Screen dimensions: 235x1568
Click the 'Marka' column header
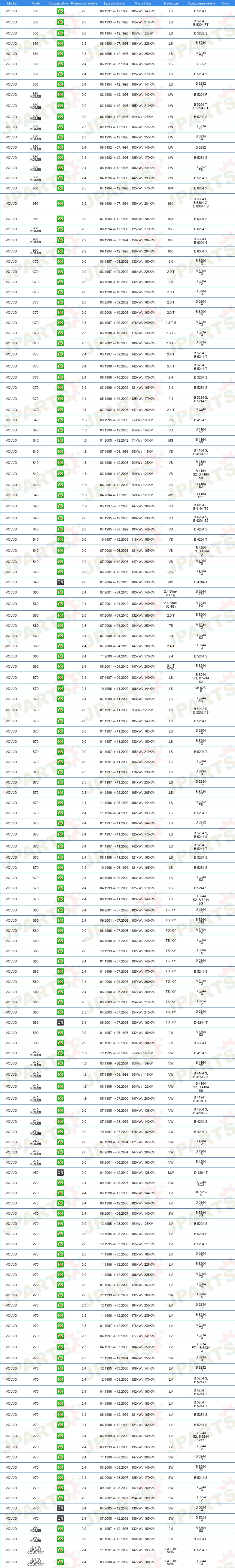tap(11, 3)
